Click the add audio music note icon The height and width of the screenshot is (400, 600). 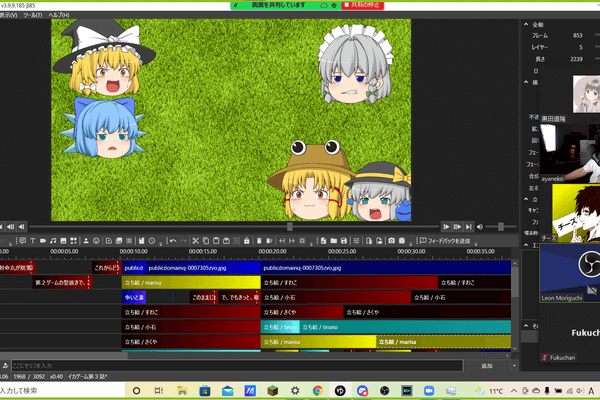click(x=53, y=241)
